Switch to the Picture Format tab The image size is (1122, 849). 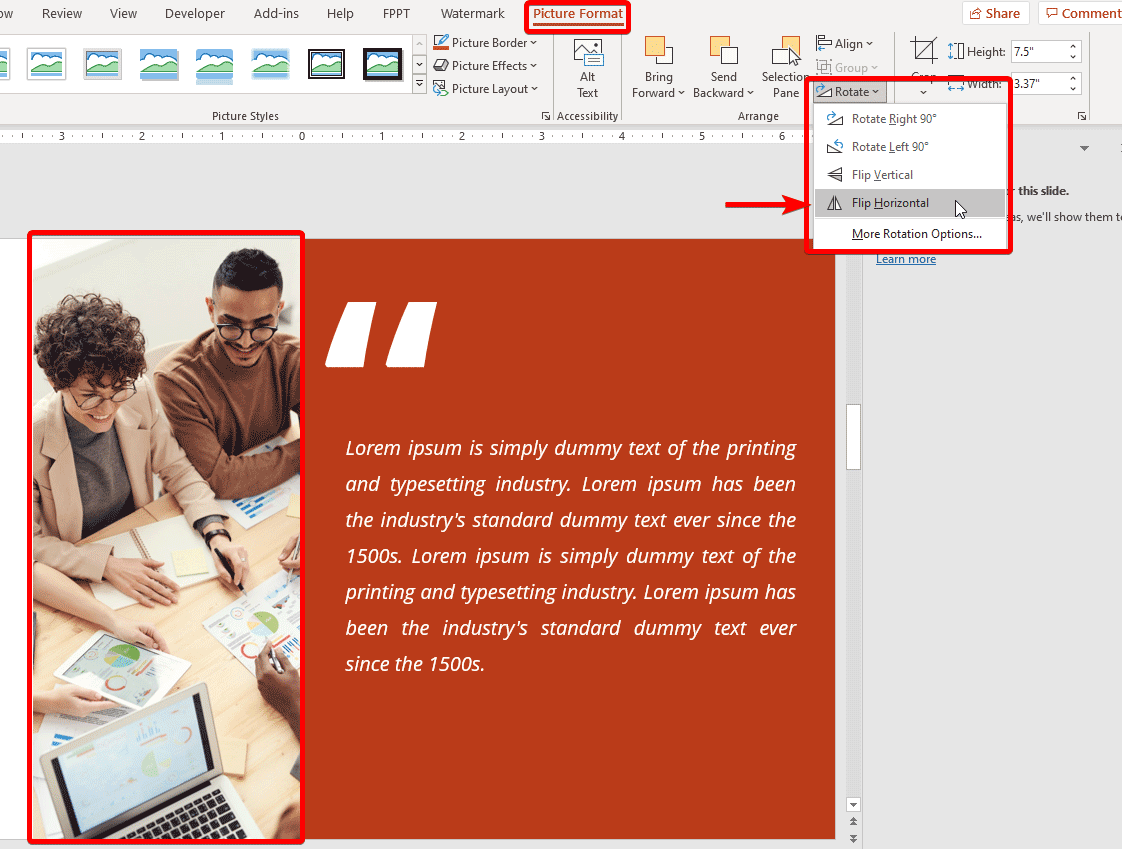pos(577,14)
